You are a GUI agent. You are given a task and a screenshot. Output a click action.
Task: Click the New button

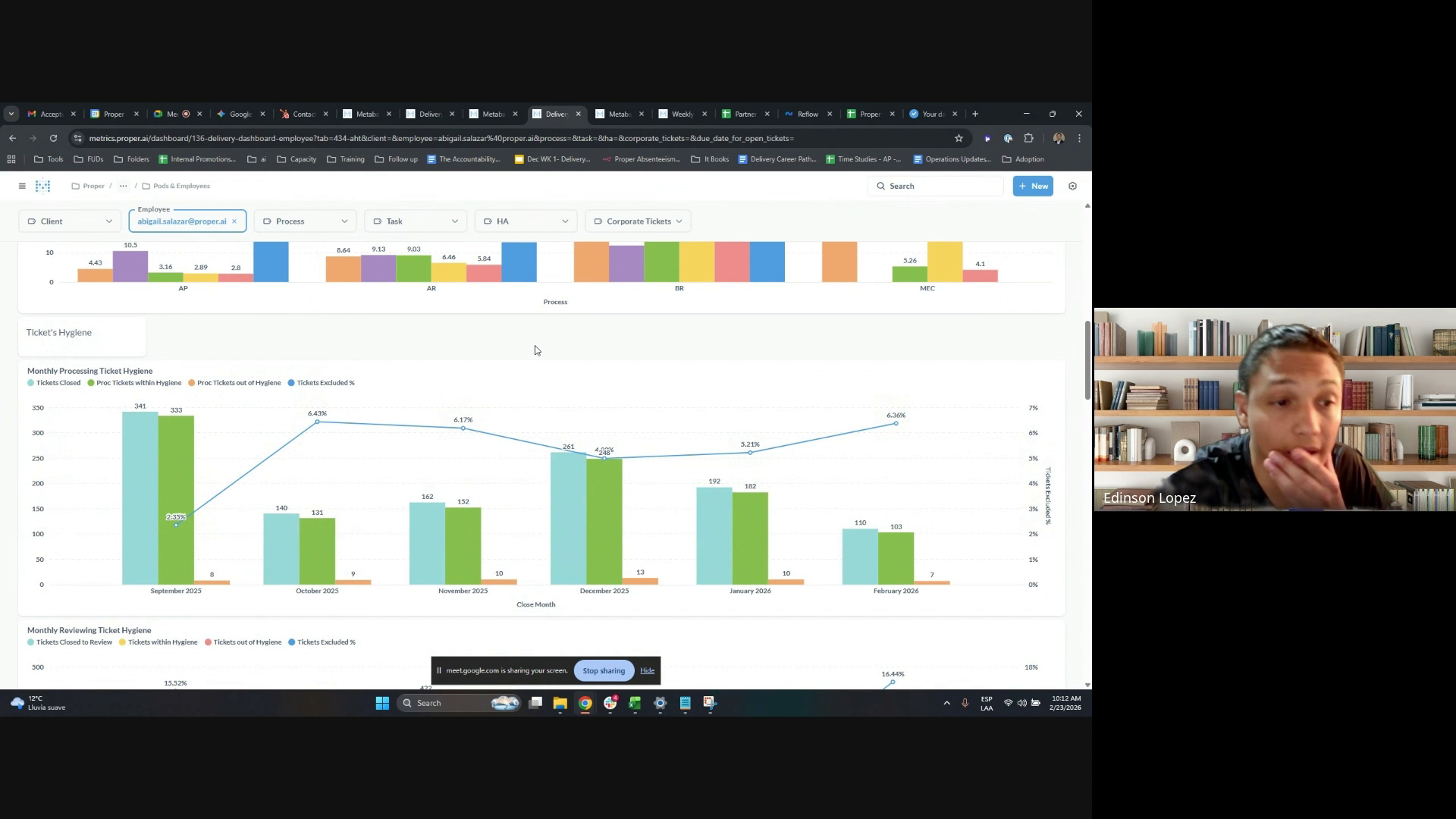(1032, 186)
